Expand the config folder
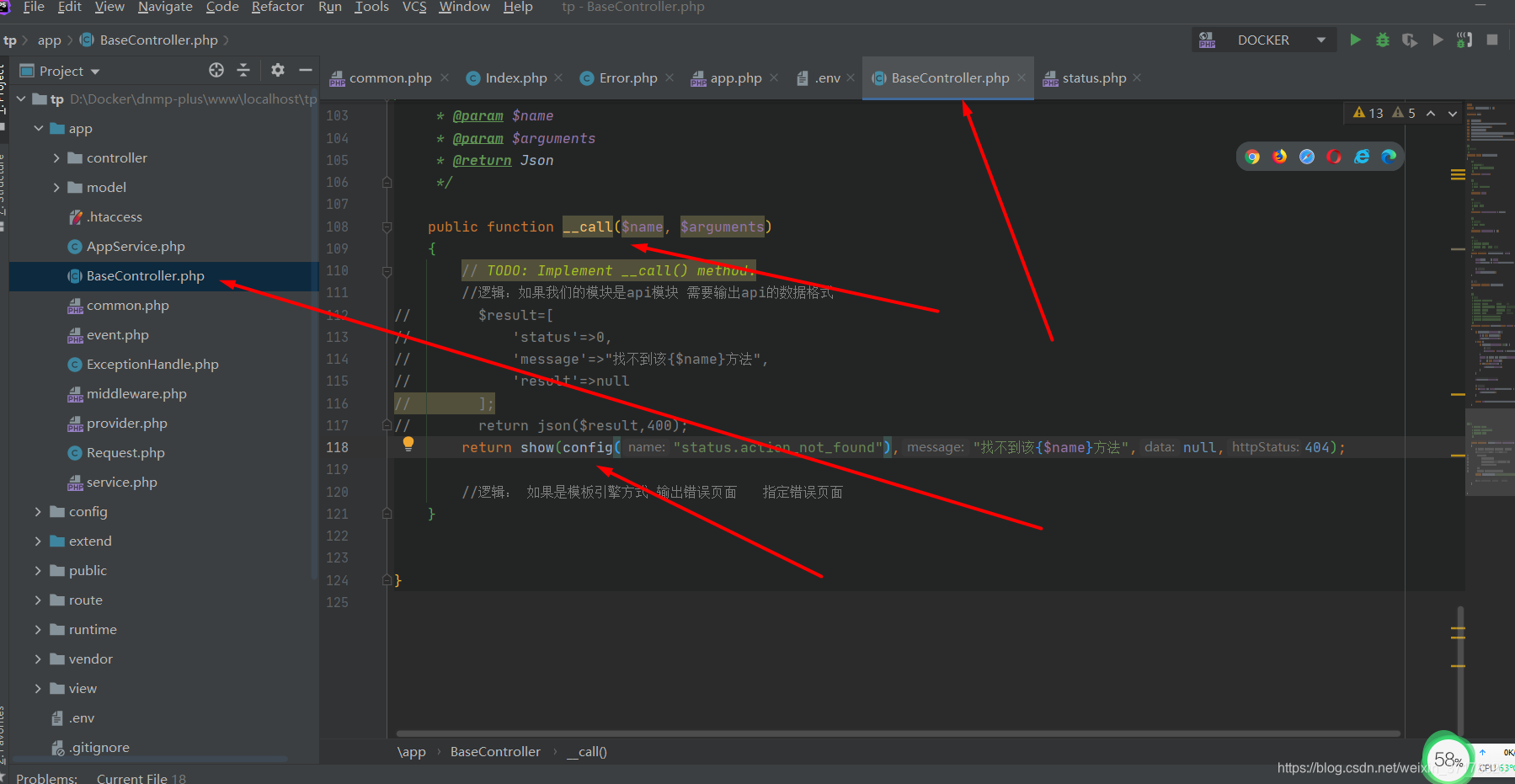The image size is (1515, 784). coord(38,511)
